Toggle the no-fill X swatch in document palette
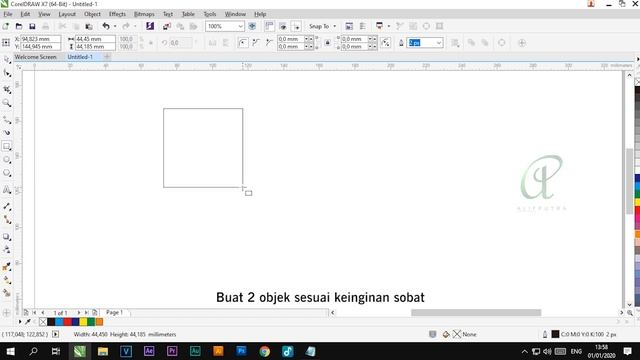The image size is (640, 360). pos(43,322)
